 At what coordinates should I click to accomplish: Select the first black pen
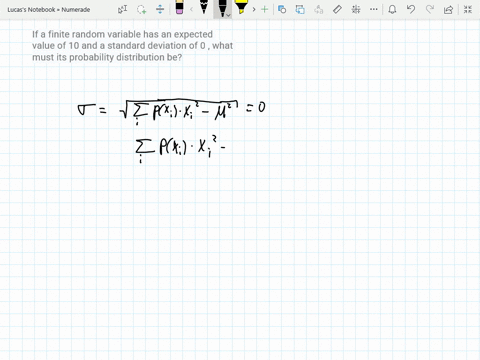(x=204, y=7)
